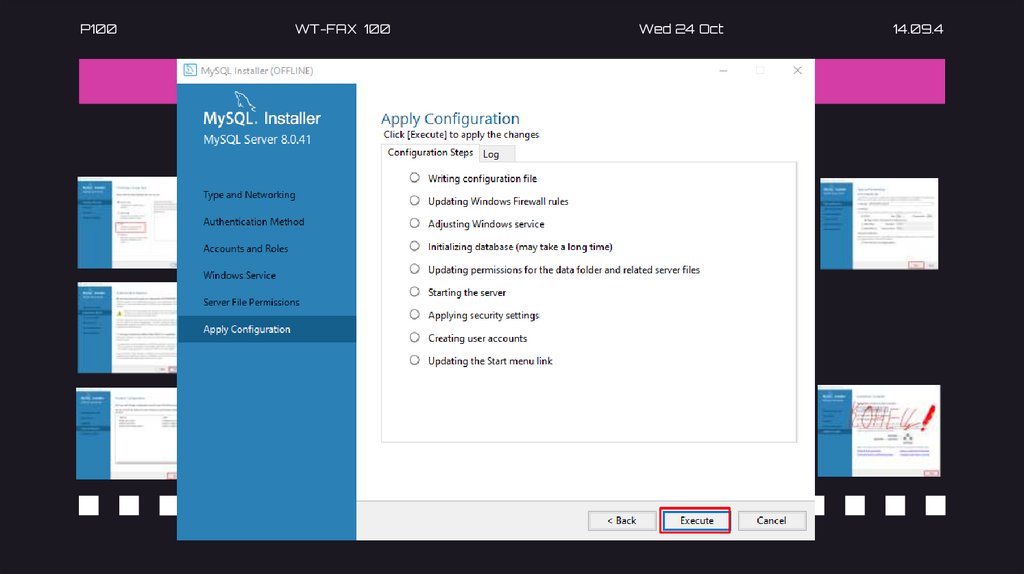The width and height of the screenshot is (1024, 574).
Task: Click the MySQL Installer title bar icon
Action: point(190,70)
